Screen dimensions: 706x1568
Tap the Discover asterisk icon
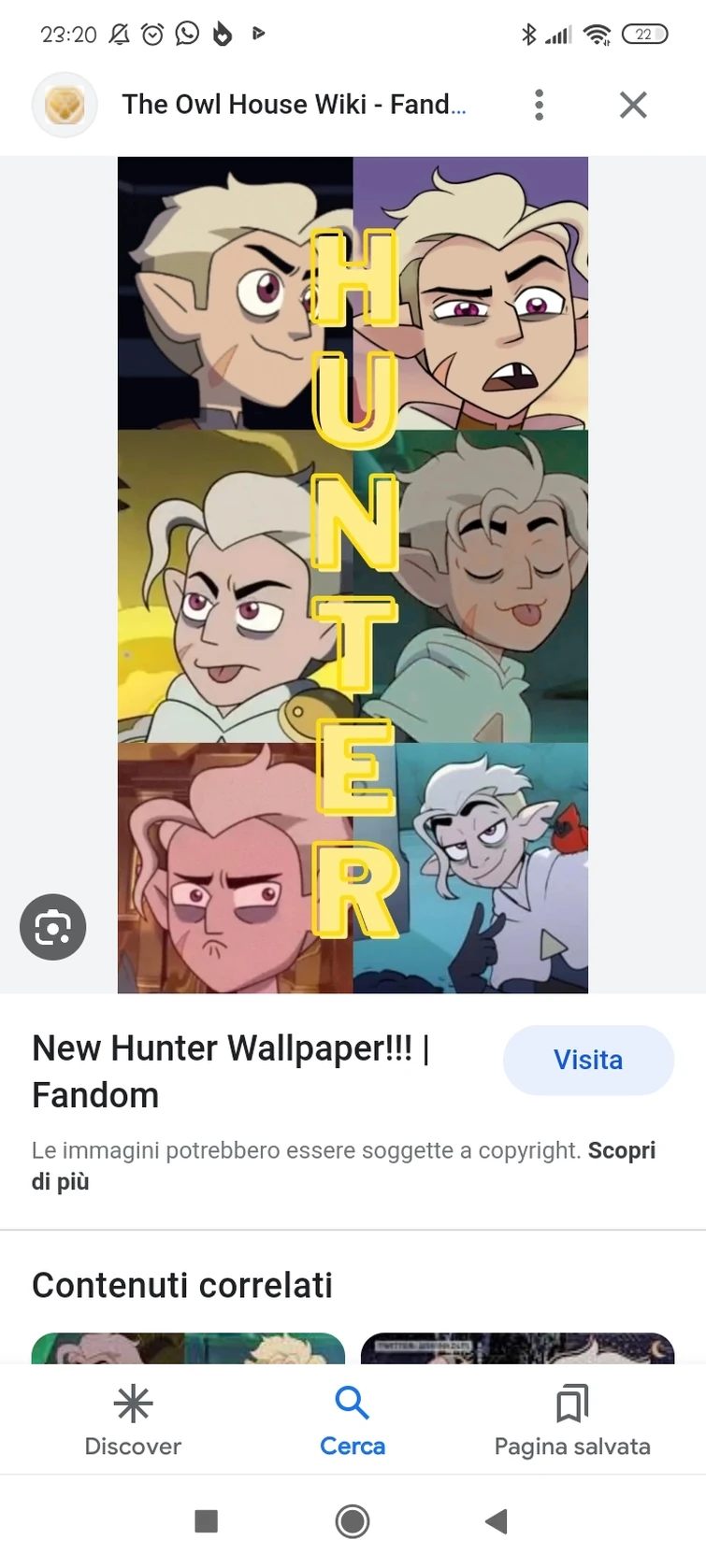133,1404
